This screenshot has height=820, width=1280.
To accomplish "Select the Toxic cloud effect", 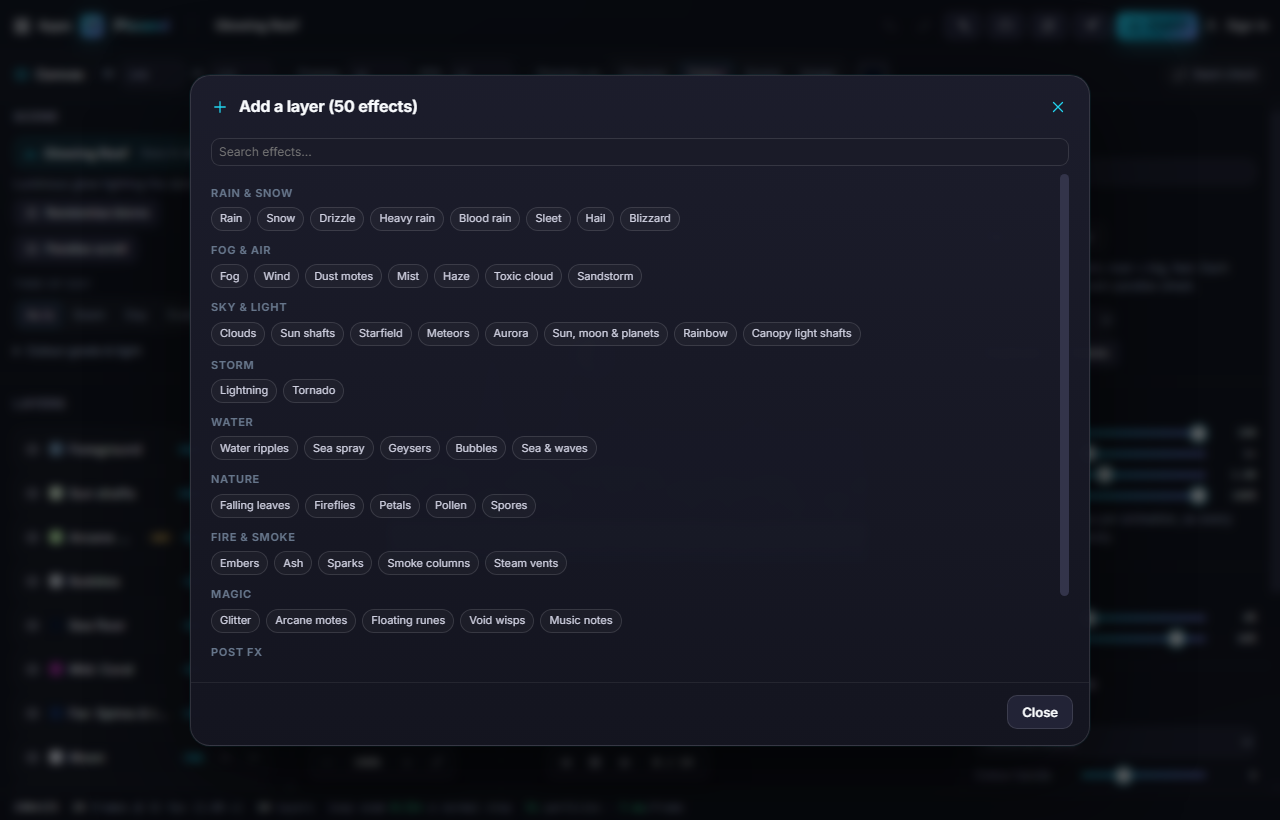I will pos(523,276).
